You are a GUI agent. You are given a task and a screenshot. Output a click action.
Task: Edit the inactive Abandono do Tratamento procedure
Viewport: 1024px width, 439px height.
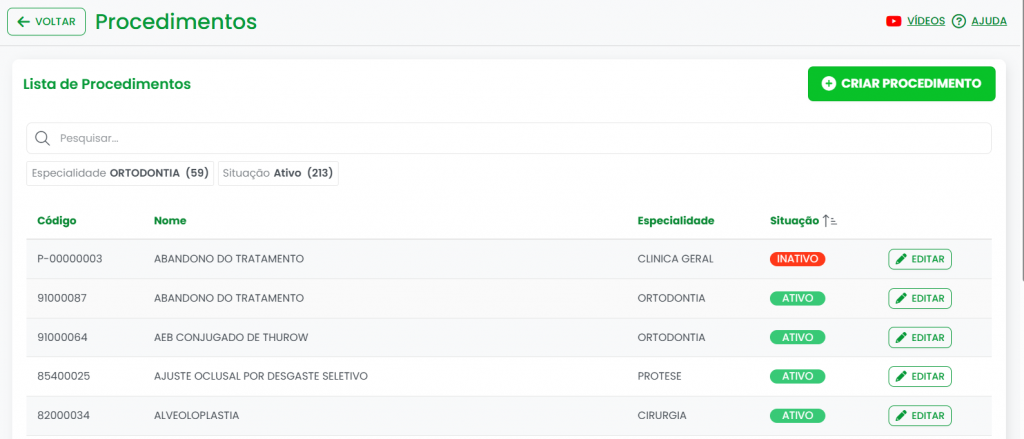click(x=920, y=259)
